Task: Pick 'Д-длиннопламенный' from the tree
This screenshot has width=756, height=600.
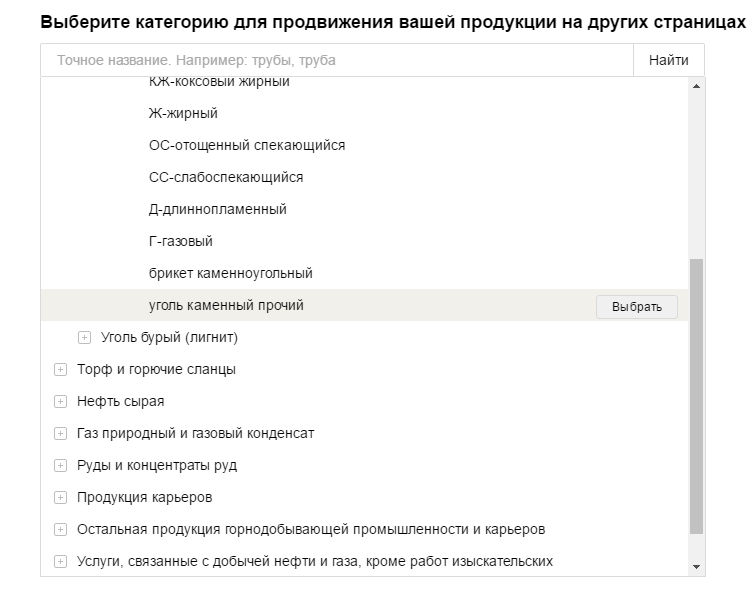Action: (218, 209)
